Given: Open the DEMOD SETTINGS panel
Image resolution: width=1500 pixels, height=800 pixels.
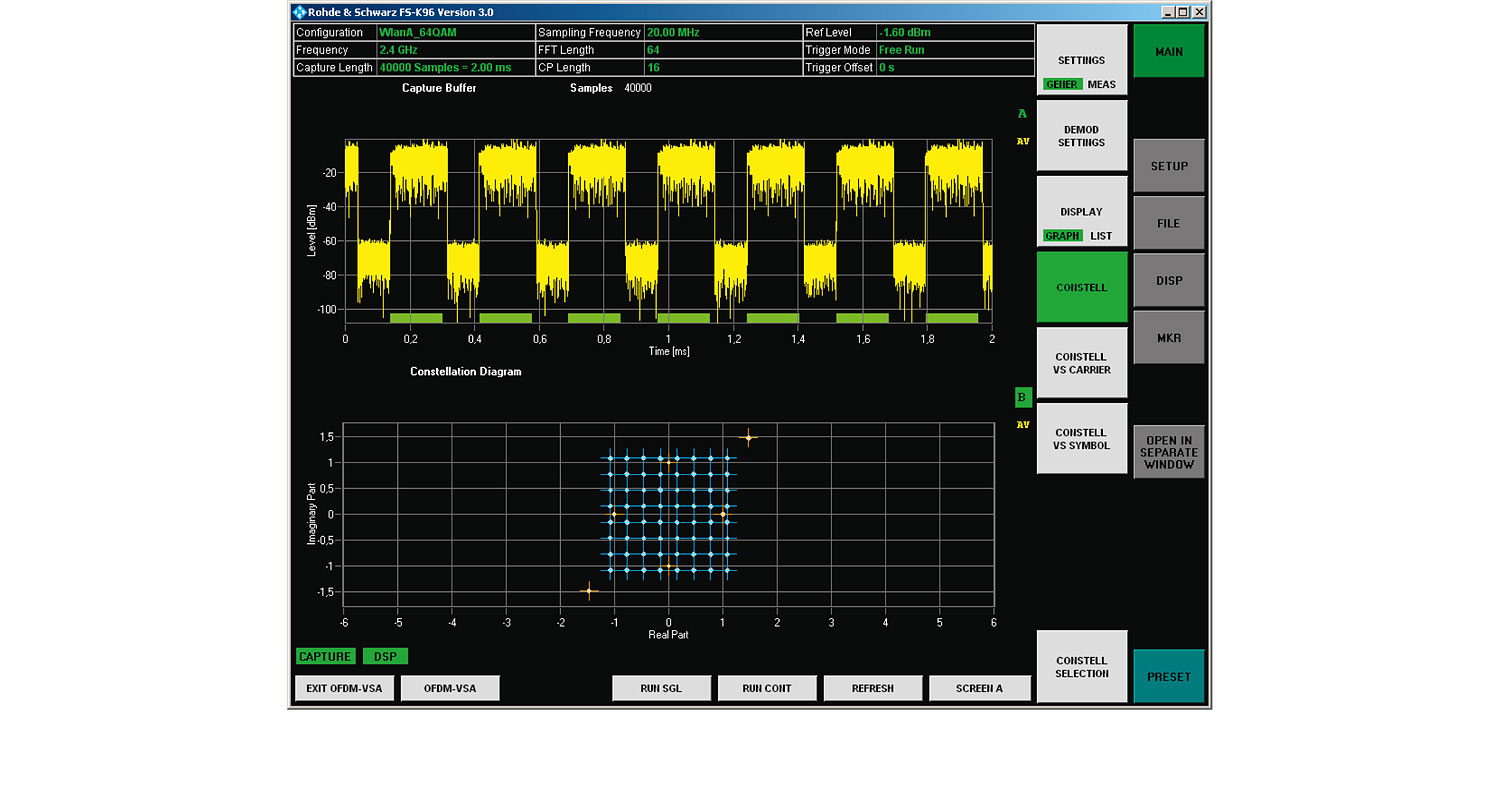Looking at the screenshot, I should (x=1081, y=135).
